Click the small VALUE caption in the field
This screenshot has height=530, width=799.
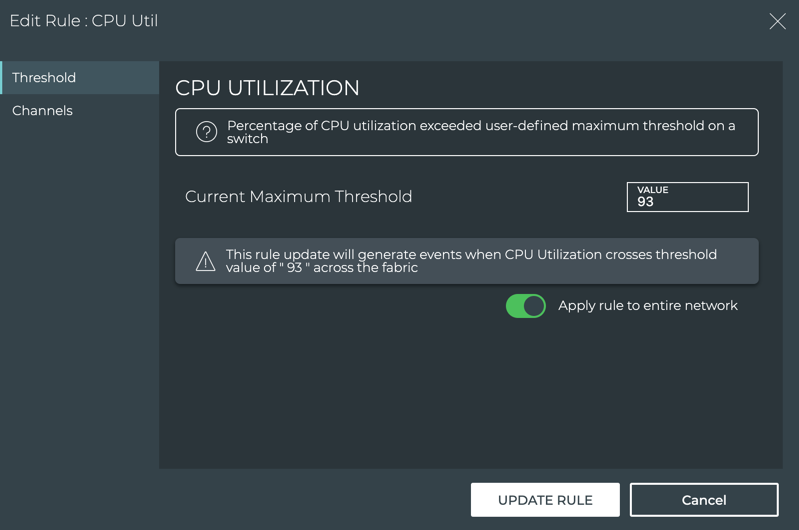coord(653,189)
